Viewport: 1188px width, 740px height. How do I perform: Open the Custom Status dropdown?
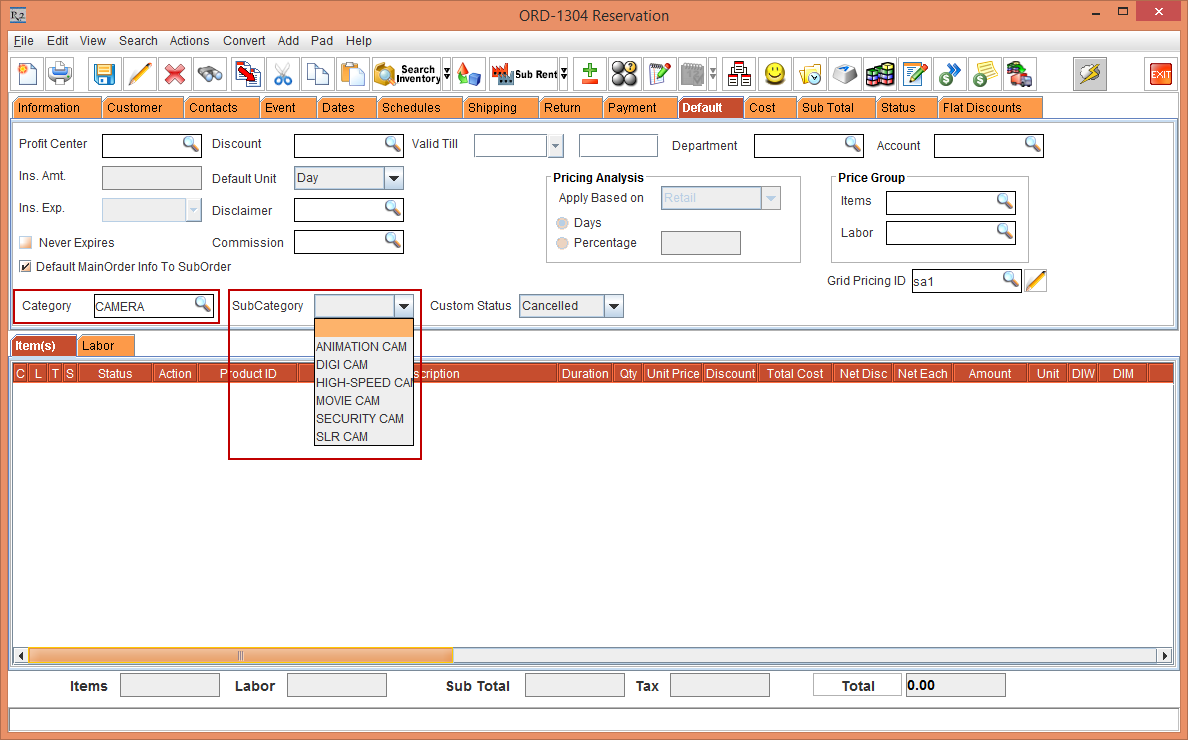tap(614, 306)
